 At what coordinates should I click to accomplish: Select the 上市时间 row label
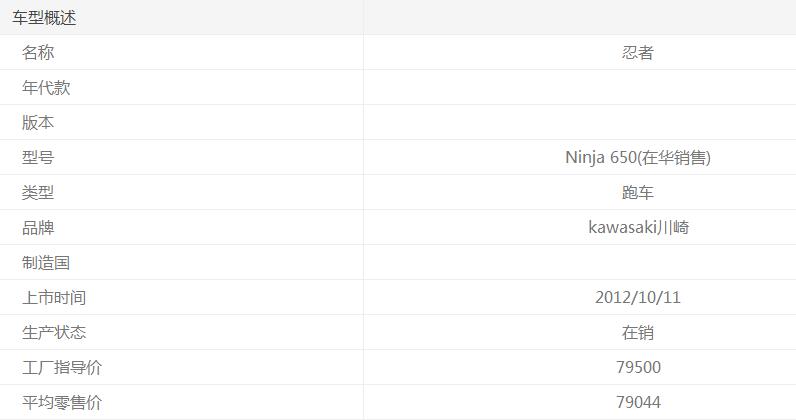click(54, 298)
